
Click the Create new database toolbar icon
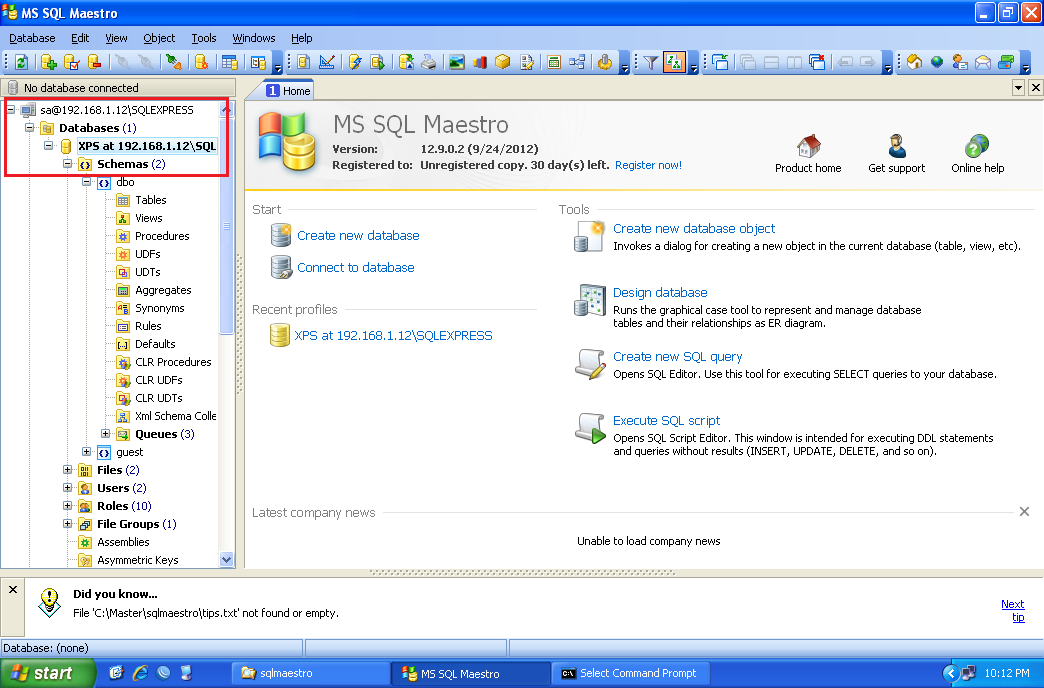pos(49,63)
